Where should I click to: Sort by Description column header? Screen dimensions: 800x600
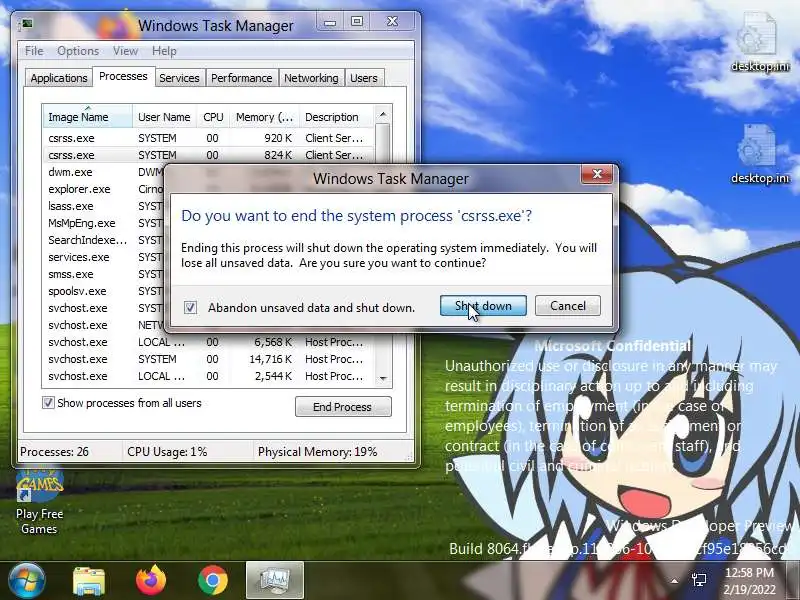337,117
